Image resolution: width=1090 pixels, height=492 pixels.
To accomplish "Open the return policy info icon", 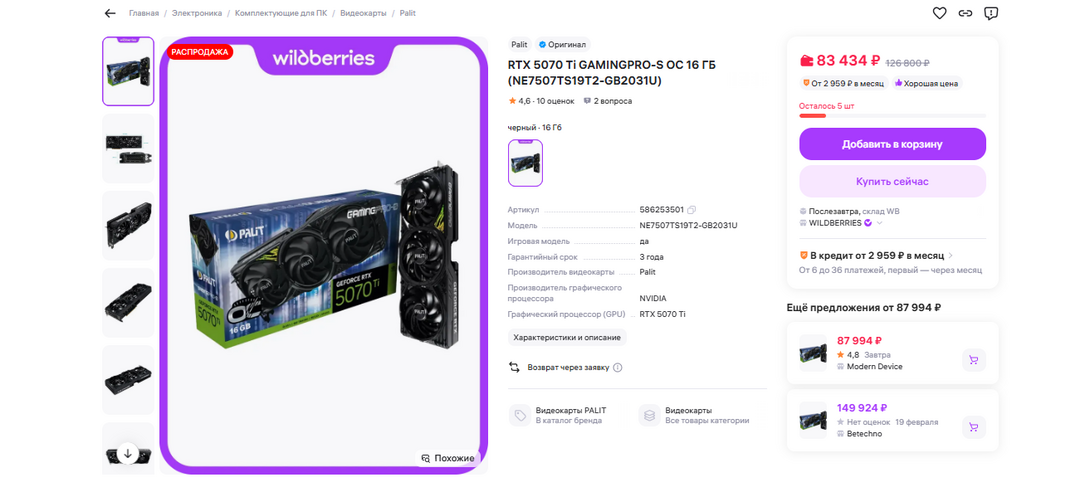I will tap(617, 368).
